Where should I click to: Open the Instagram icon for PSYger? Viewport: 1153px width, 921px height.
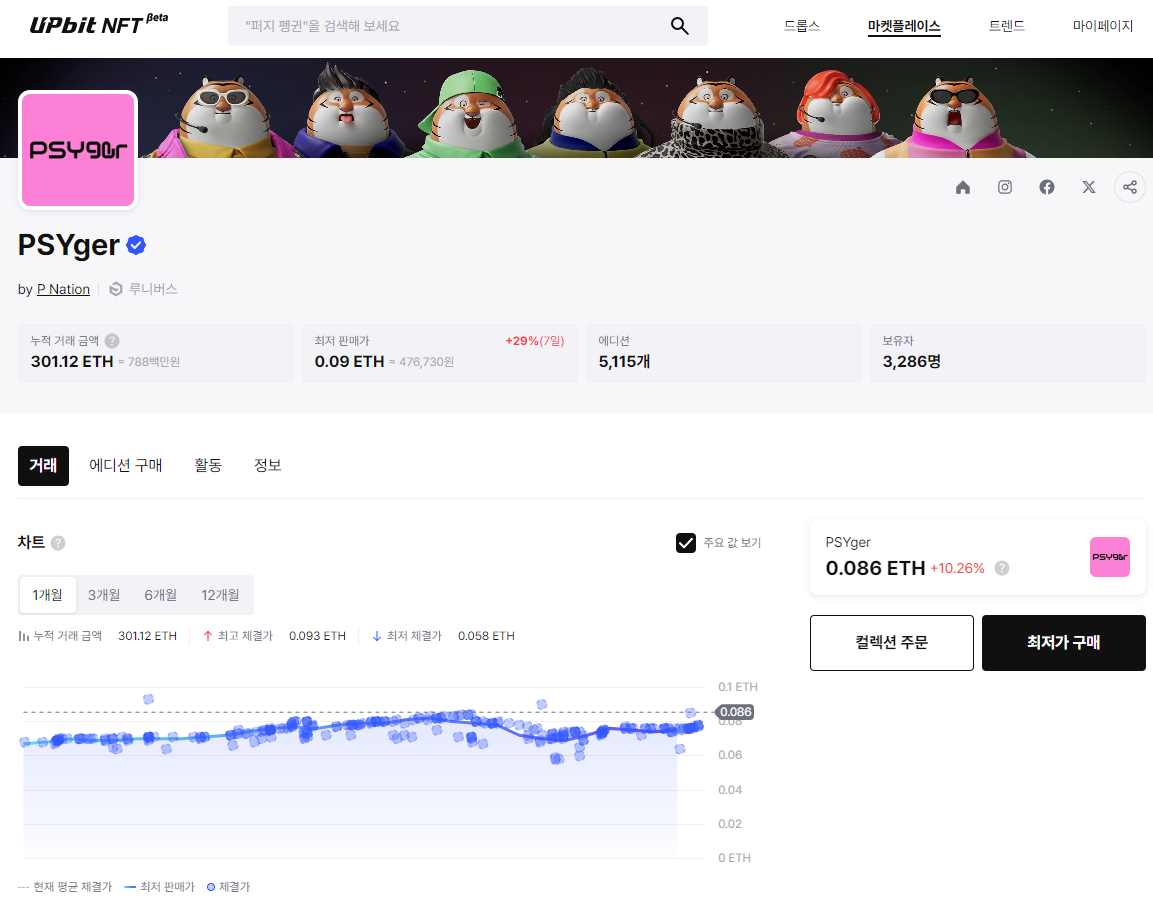click(1004, 187)
